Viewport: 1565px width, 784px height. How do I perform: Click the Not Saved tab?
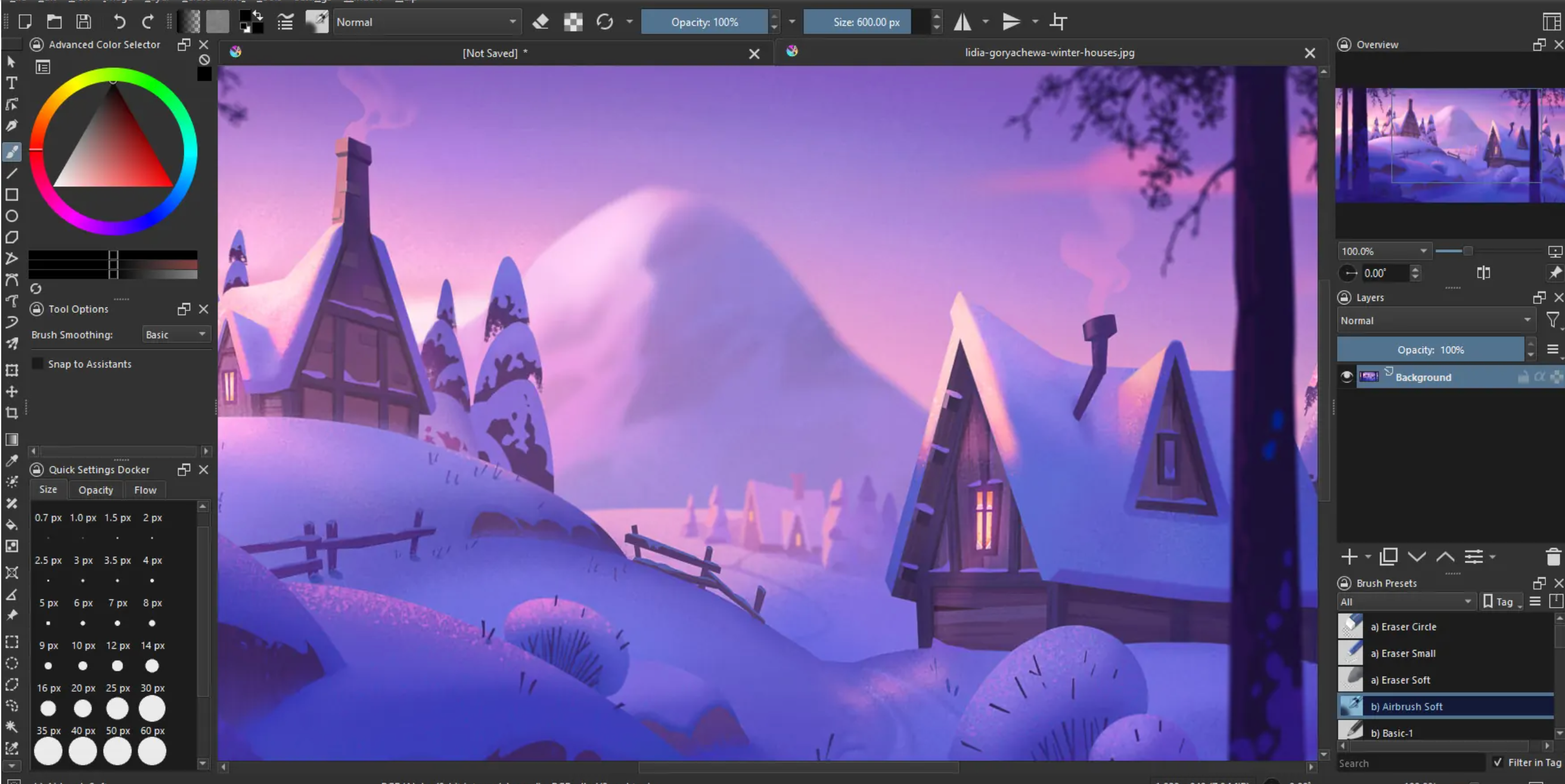click(490, 53)
